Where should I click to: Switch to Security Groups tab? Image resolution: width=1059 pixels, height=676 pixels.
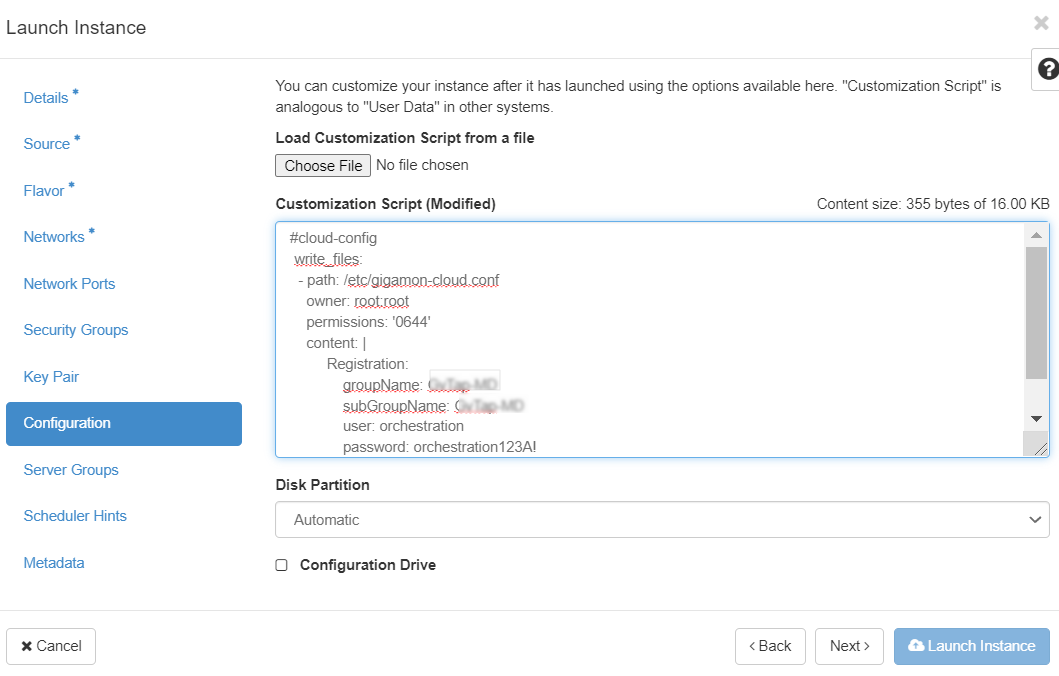(76, 330)
